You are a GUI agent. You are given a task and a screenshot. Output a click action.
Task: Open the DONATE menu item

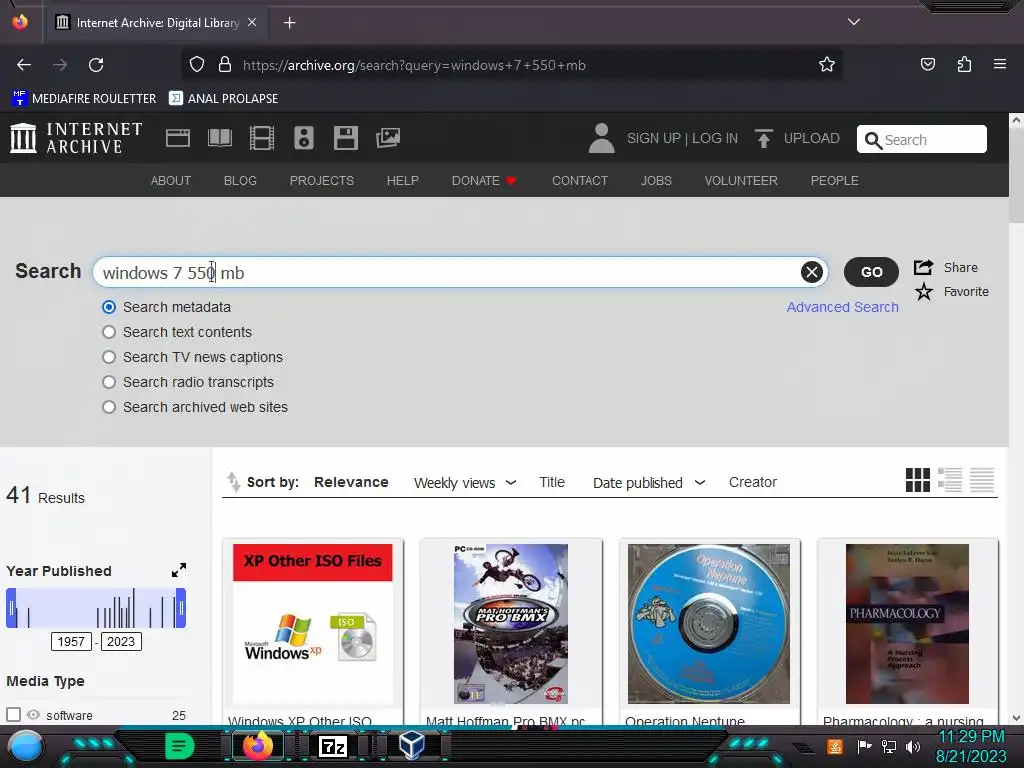(484, 180)
